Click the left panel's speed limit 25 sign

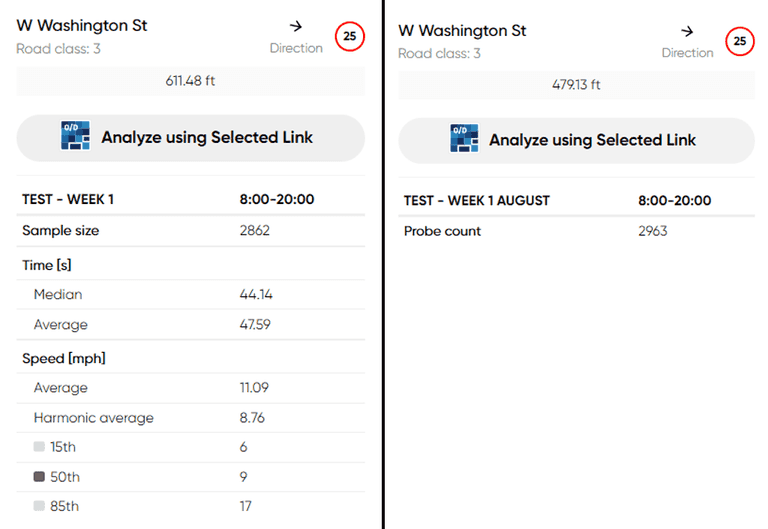coord(349,36)
